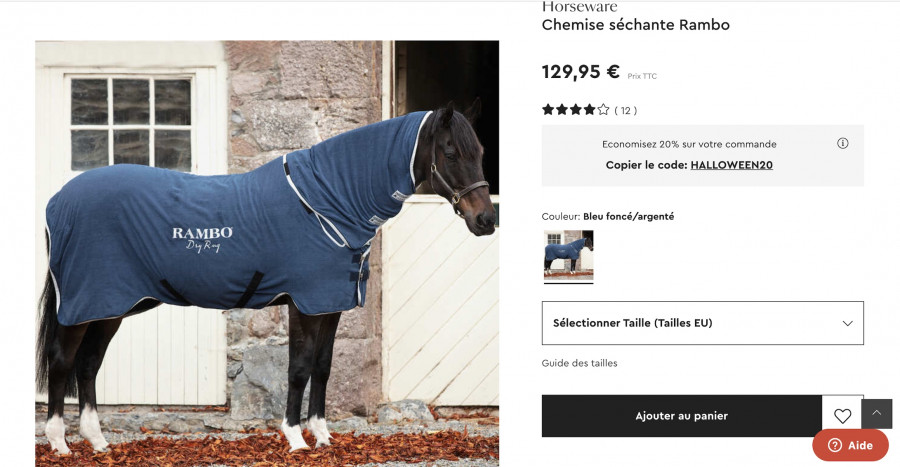Viewport: 900px width, 467px height.
Task: Open the 12 reviews count link
Action: coord(626,110)
